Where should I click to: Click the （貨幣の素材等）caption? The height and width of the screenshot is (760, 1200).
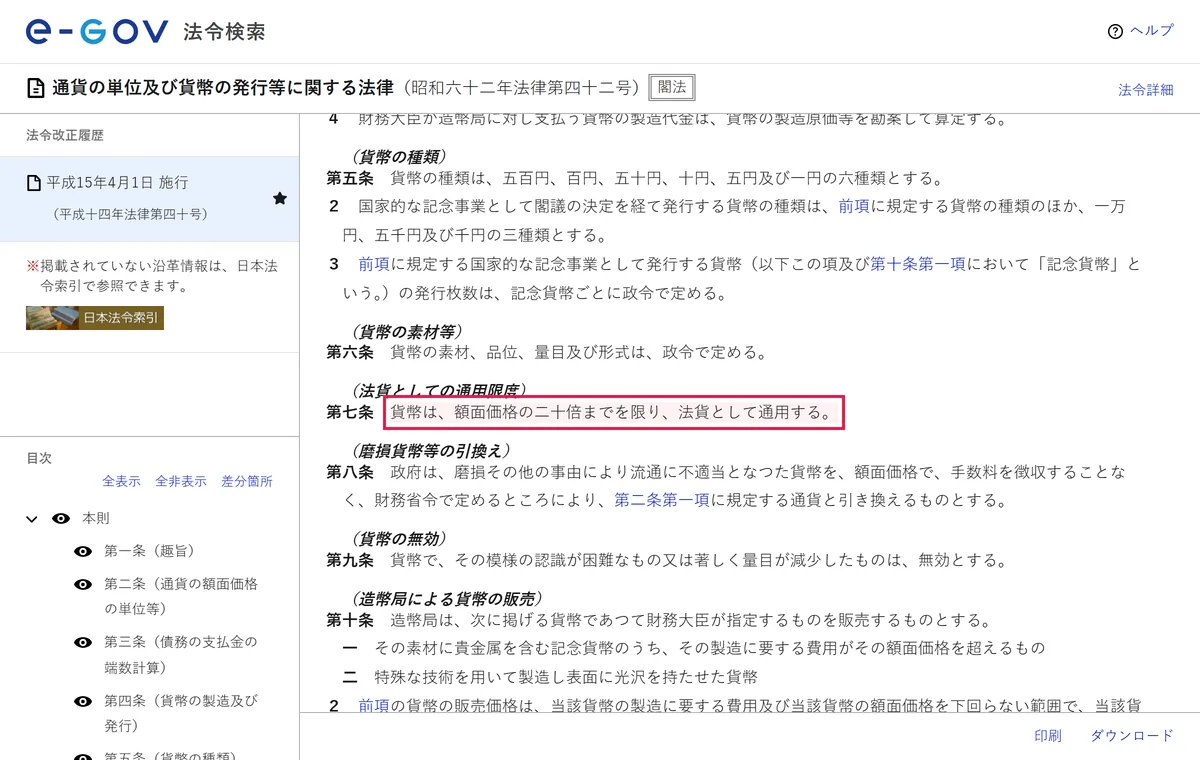406,331
